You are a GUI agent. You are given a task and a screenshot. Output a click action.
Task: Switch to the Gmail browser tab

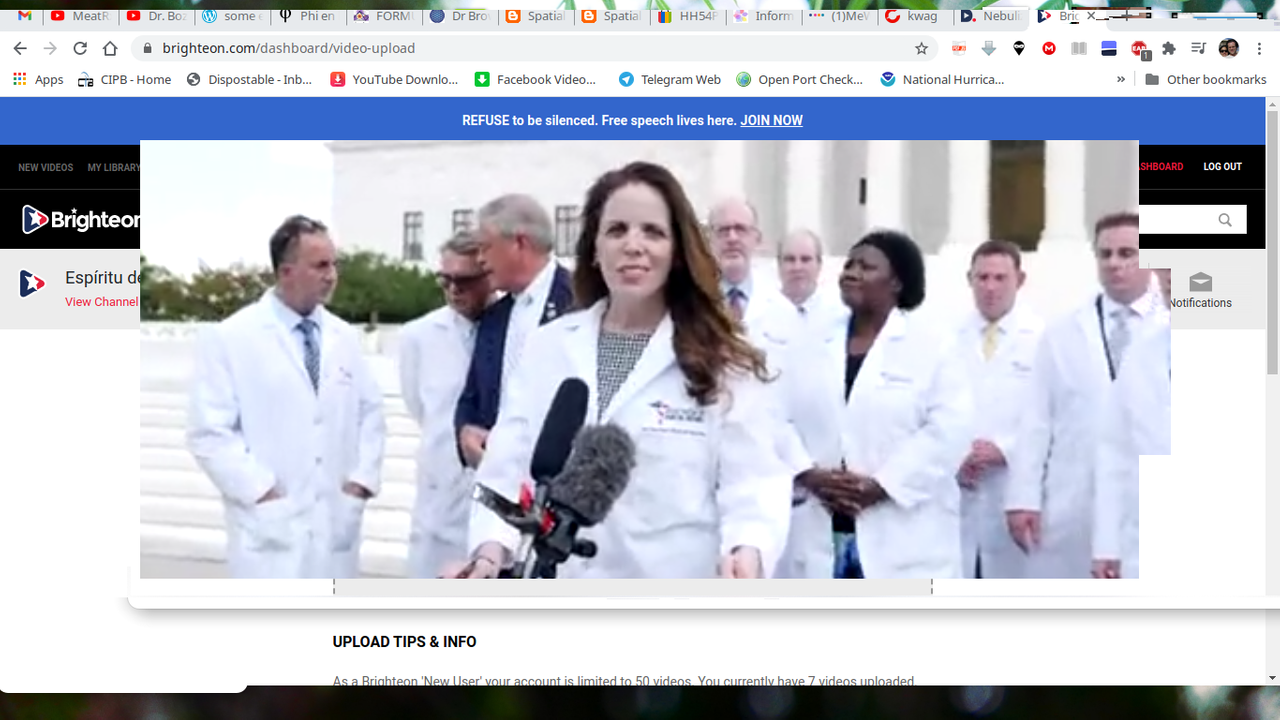click(25, 16)
